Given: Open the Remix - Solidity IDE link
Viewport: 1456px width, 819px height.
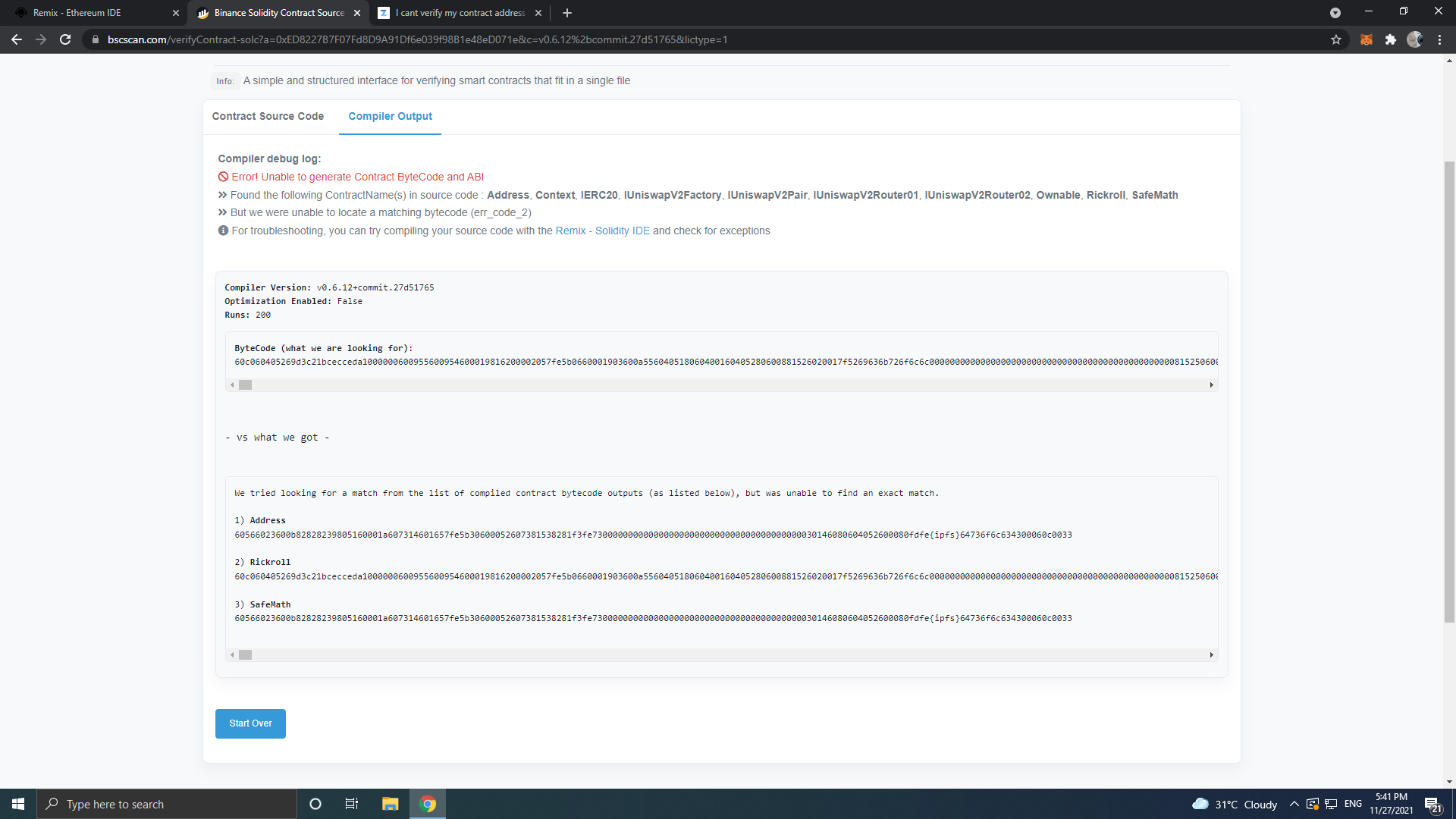Looking at the screenshot, I should click(602, 231).
